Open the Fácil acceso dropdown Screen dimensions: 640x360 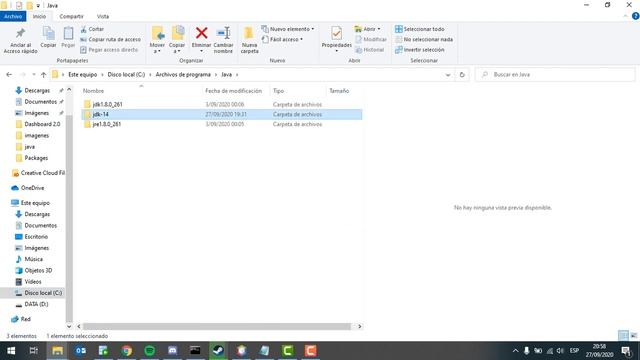(282, 40)
